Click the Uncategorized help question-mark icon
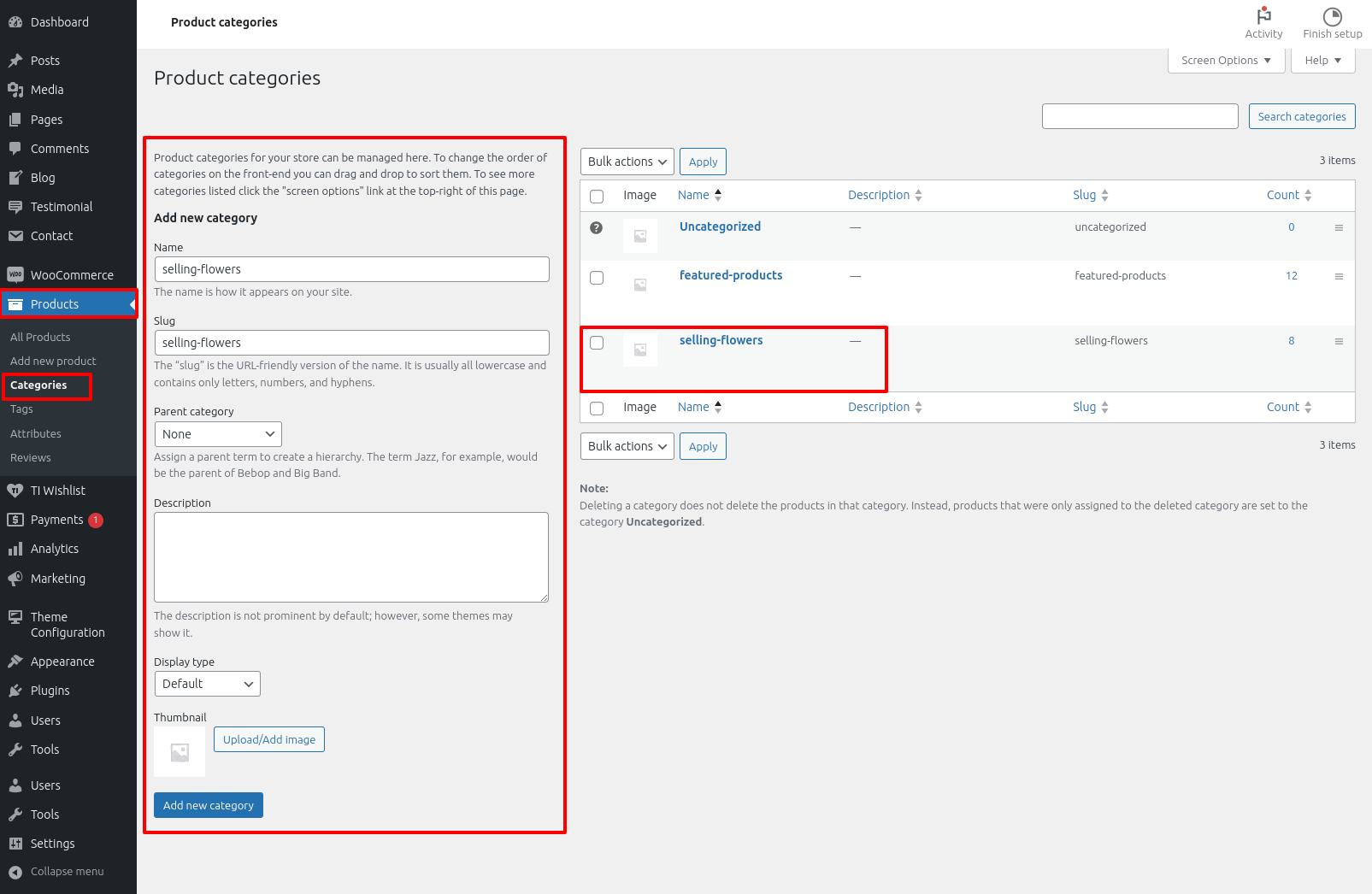This screenshot has height=894, width=1372. click(x=597, y=227)
